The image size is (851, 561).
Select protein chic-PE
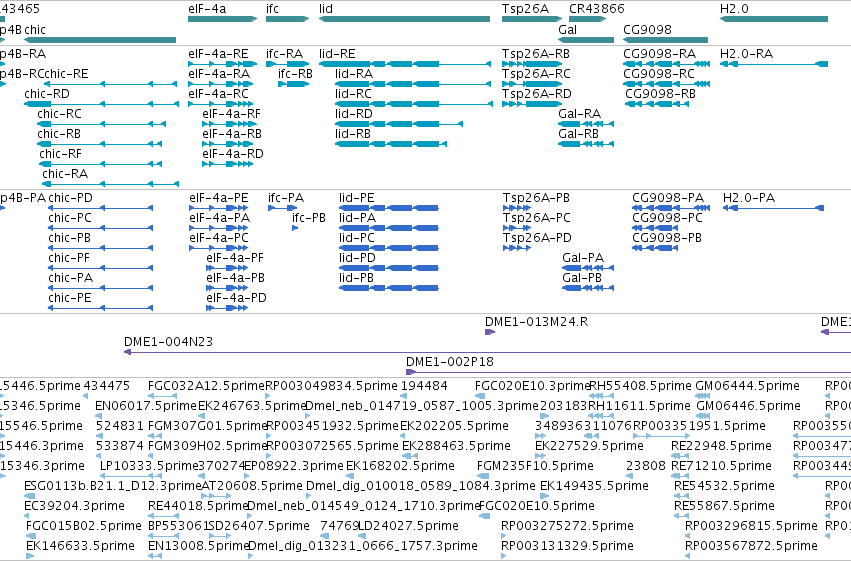tap(100, 308)
